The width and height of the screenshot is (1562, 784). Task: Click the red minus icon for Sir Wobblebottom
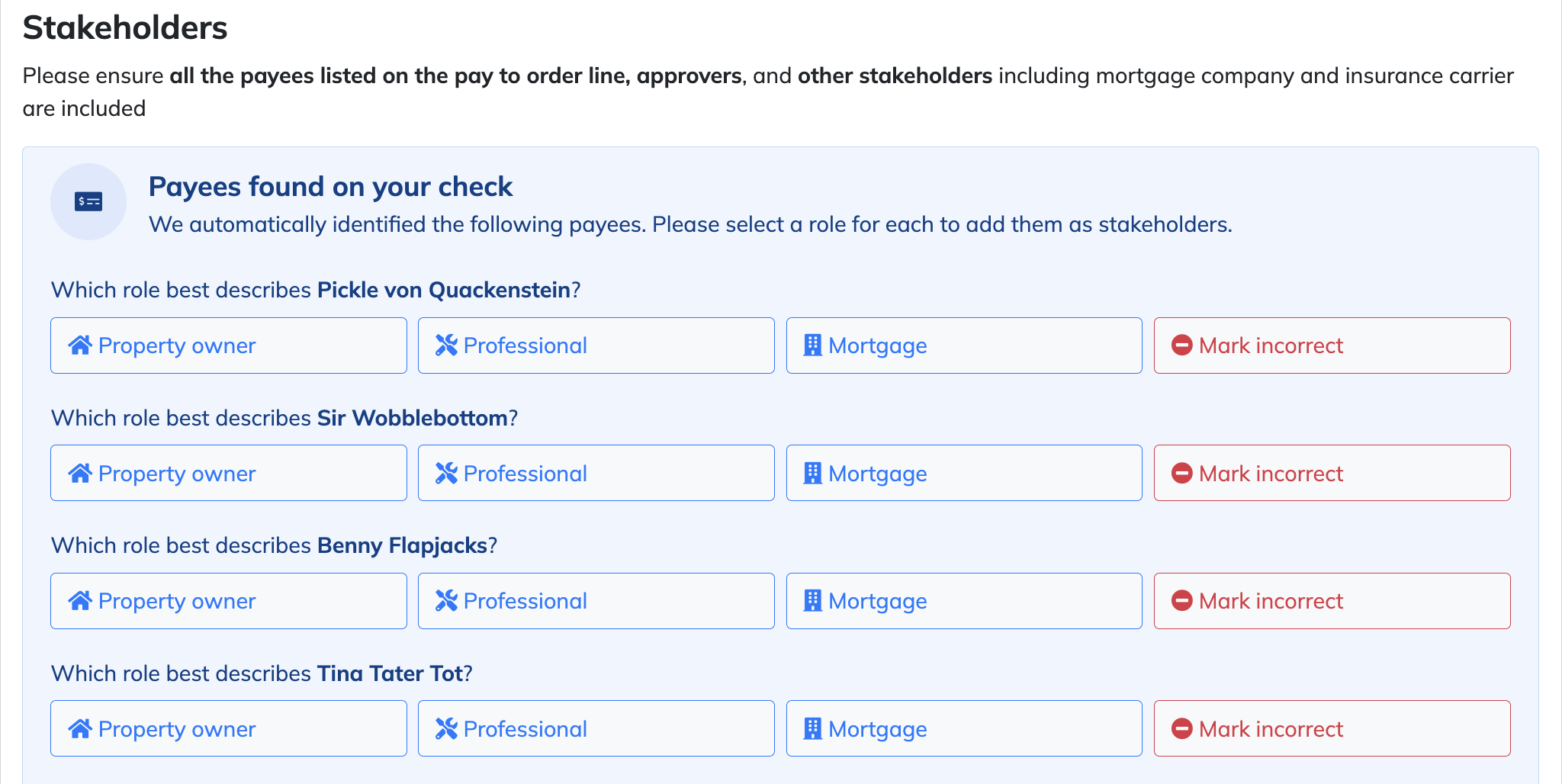pyautogui.click(x=1182, y=474)
